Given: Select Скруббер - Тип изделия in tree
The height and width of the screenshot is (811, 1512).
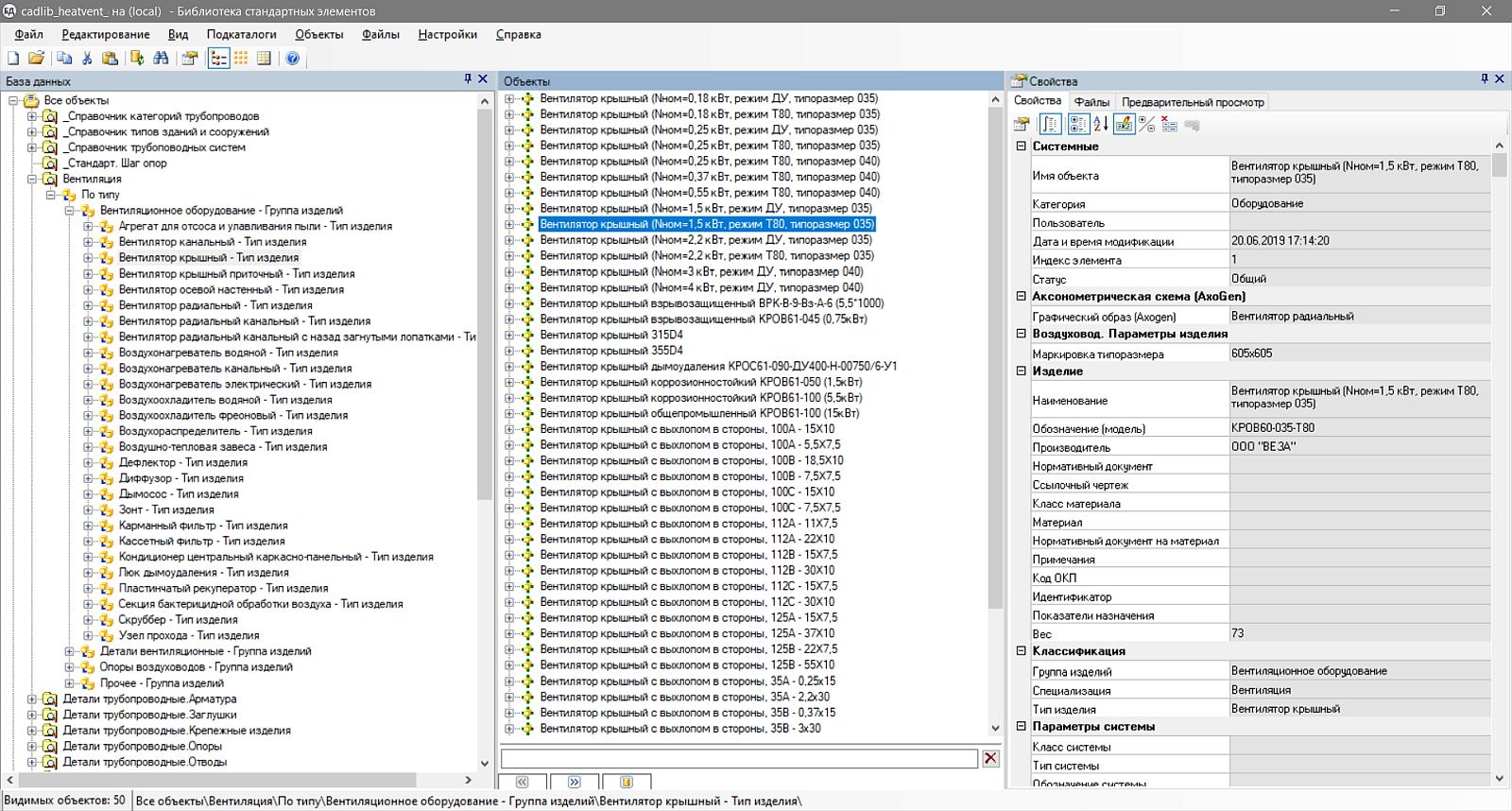Looking at the screenshot, I should (x=178, y=620).
